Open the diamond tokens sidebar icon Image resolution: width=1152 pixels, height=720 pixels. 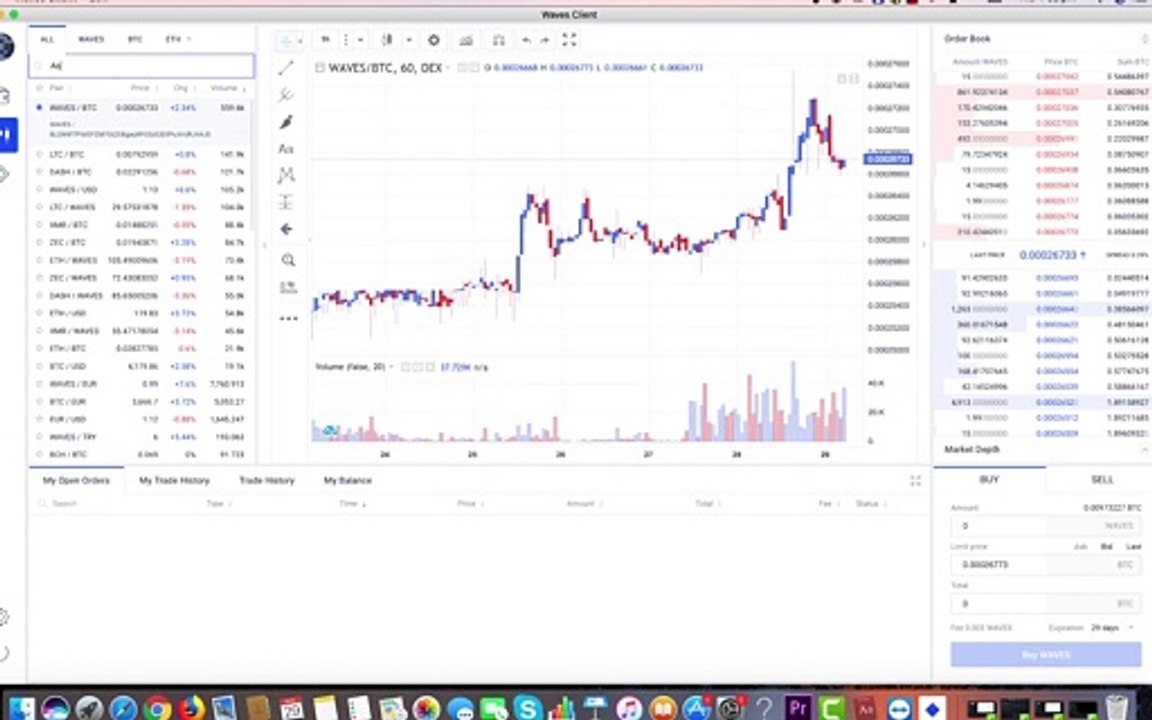pyautogui.click(x=4, y=174)
